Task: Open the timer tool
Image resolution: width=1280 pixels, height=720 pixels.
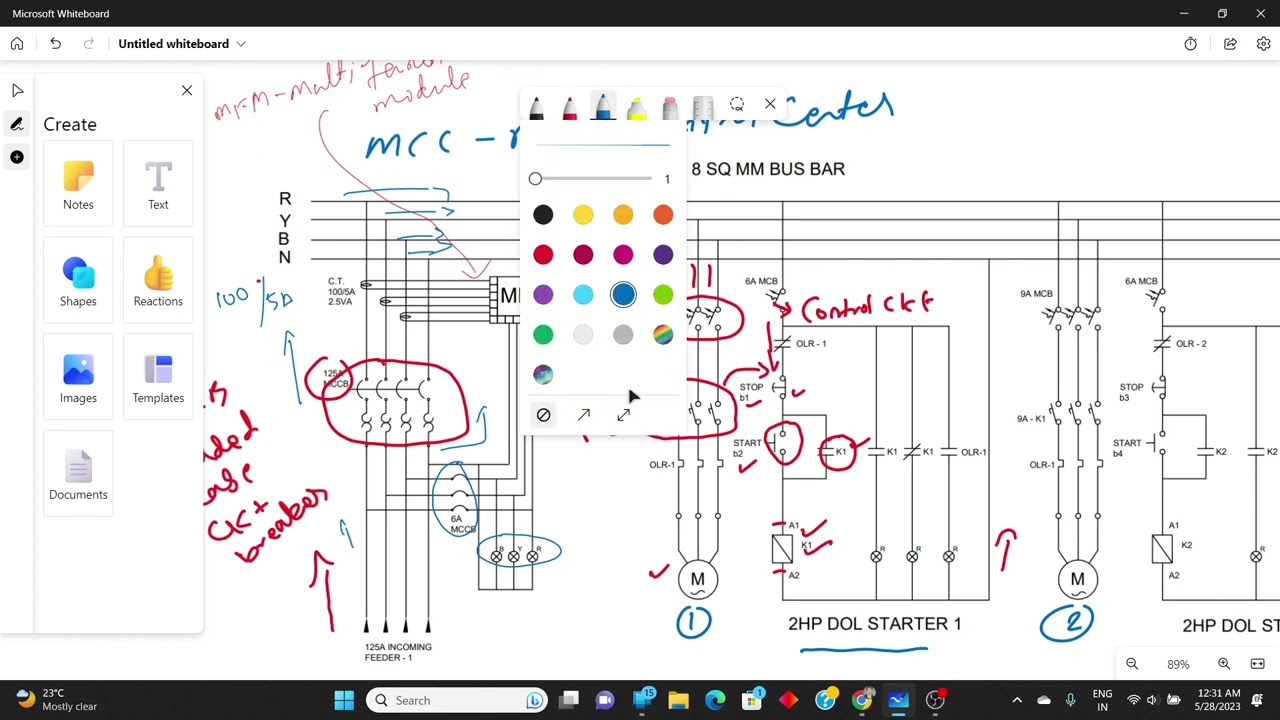Action: (1190, 44)
